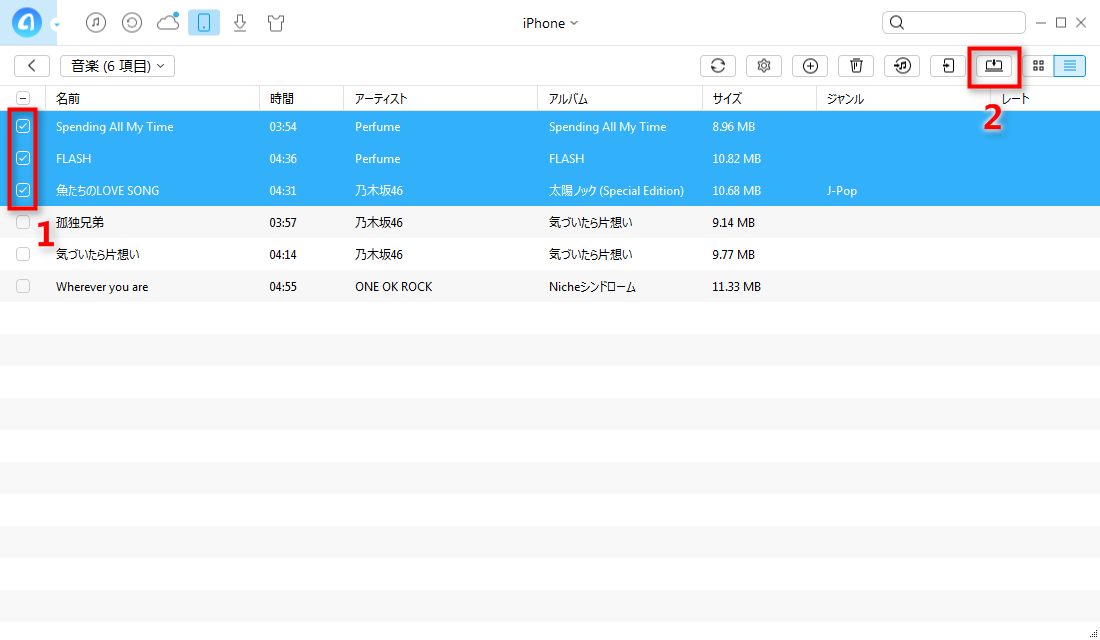Viewport: 1100px width, 640px height.
Task: Send selected songs to iTunes
Action: point(902,65)
